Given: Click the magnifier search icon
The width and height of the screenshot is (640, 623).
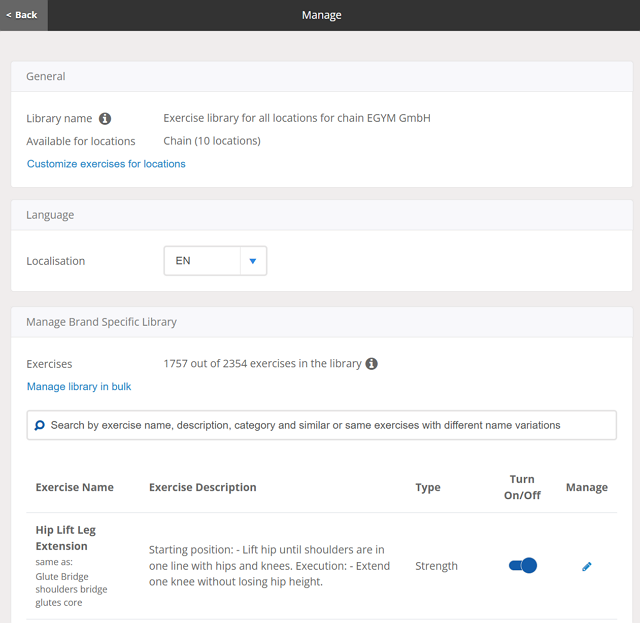Looking at the screenshot, I should click(40, 425).
